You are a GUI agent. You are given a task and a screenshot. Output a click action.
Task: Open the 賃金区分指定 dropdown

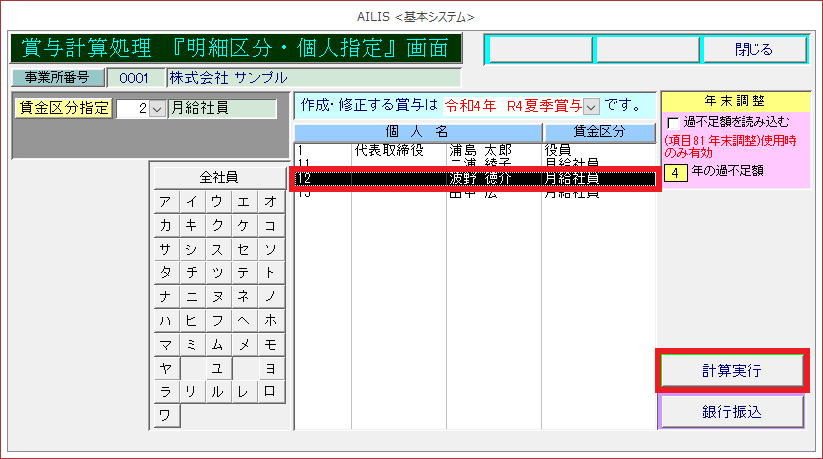[x=156, y=109]
